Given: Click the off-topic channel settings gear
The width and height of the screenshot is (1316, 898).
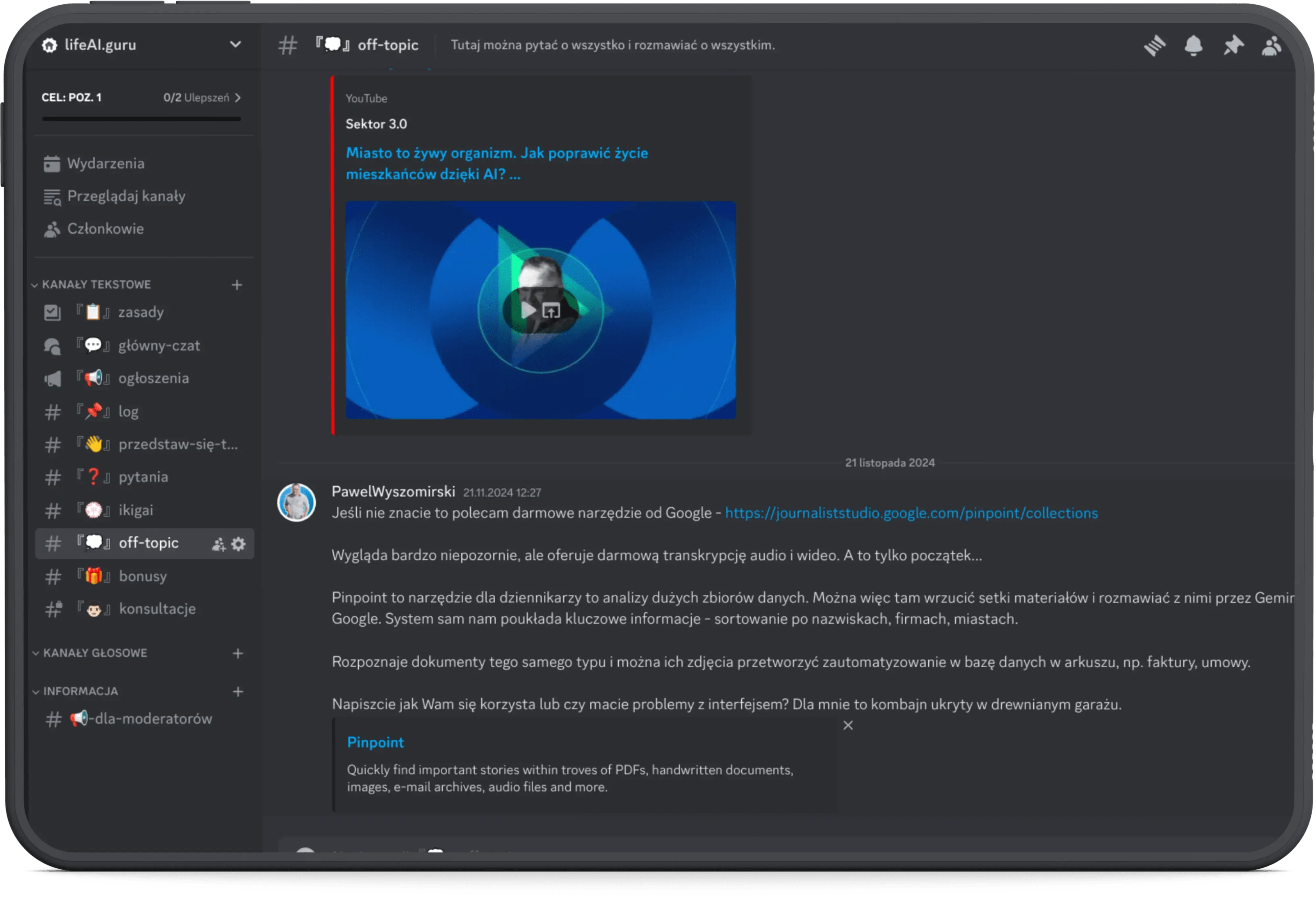Looking at the screenshot, I should click(239, 544).
